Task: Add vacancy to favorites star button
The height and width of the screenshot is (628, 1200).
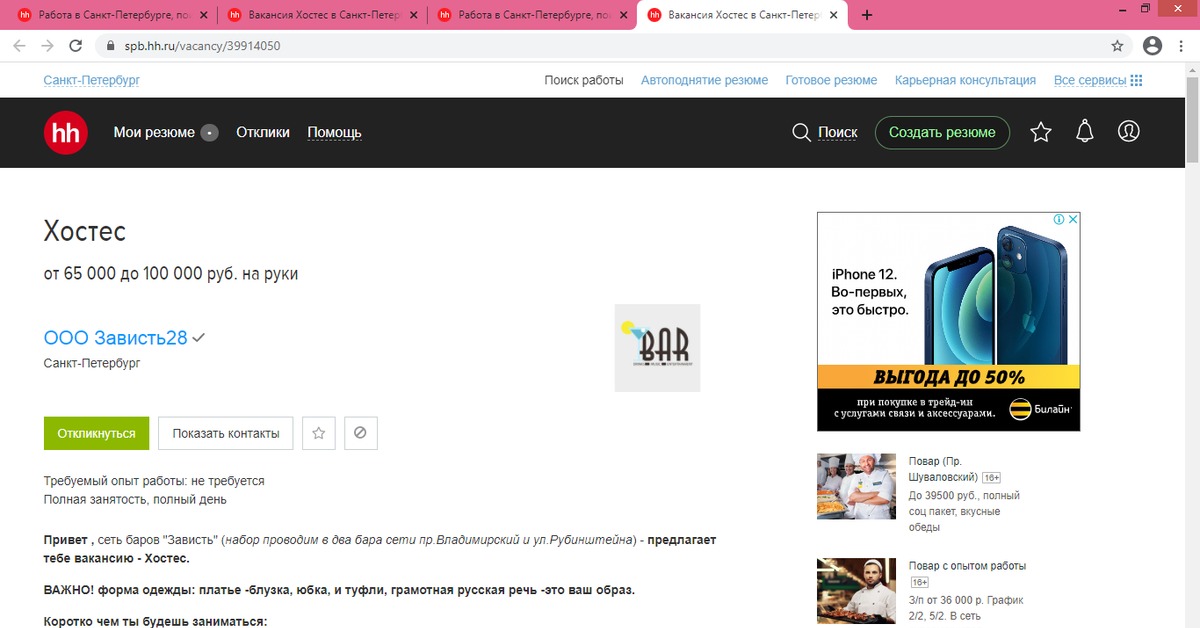Action: coord(319,433)
